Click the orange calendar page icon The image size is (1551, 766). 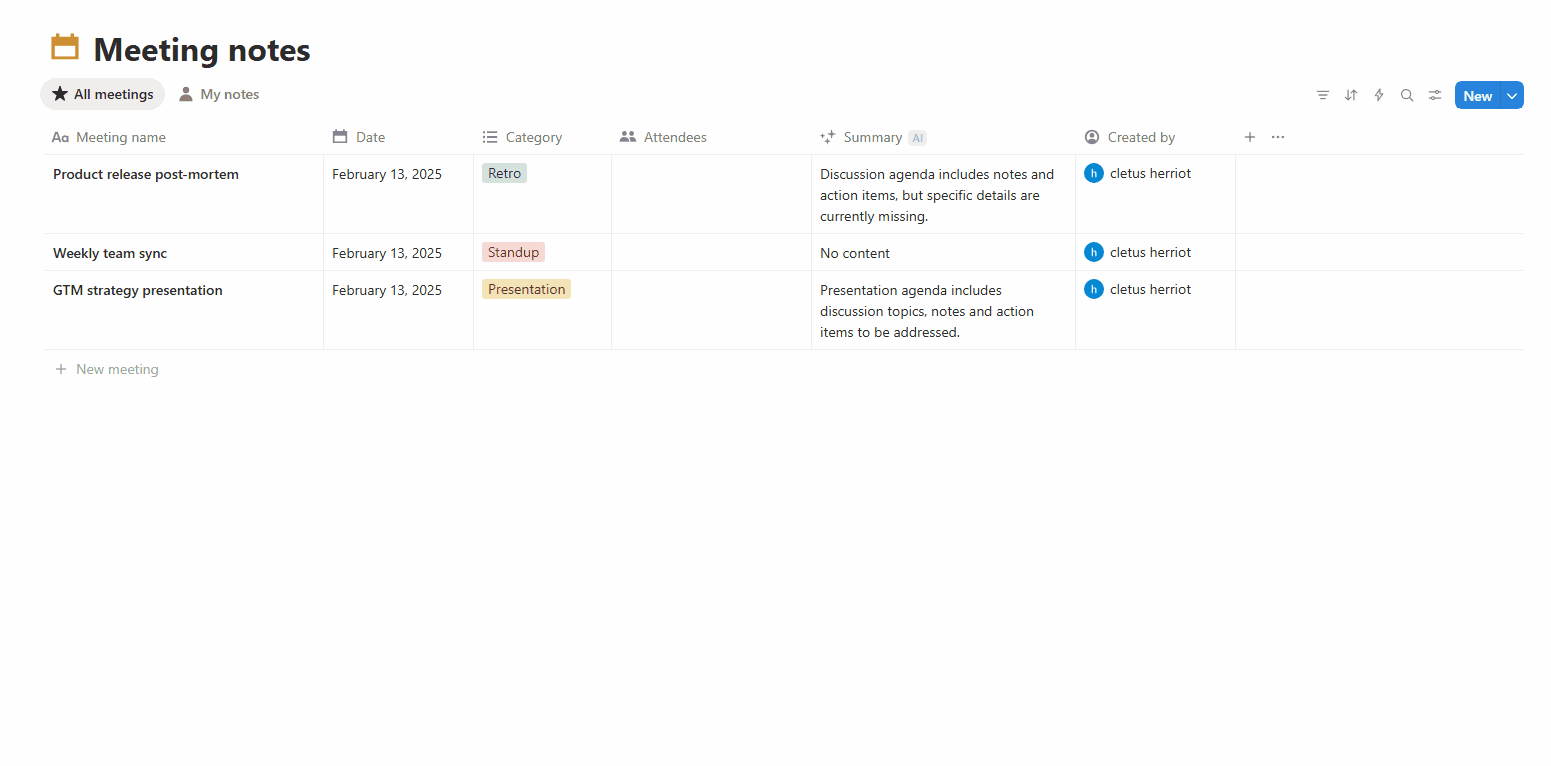pos(65,48)
